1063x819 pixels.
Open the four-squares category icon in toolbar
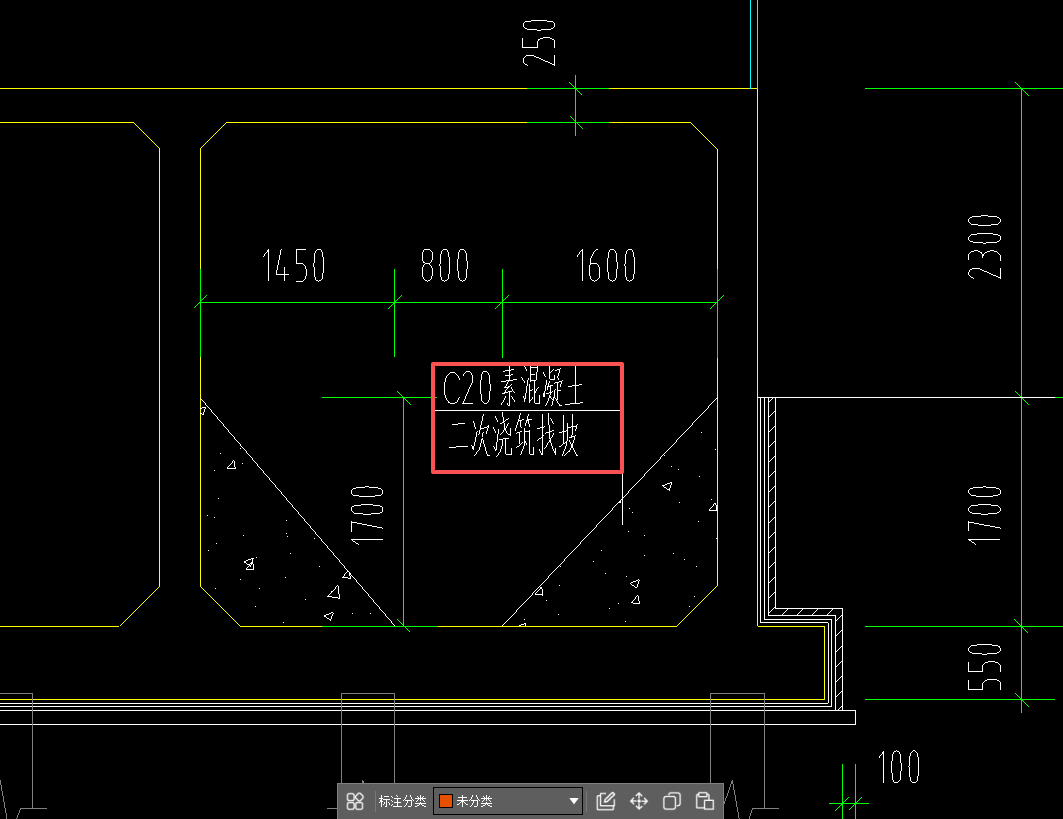click(x=355, y=801)
